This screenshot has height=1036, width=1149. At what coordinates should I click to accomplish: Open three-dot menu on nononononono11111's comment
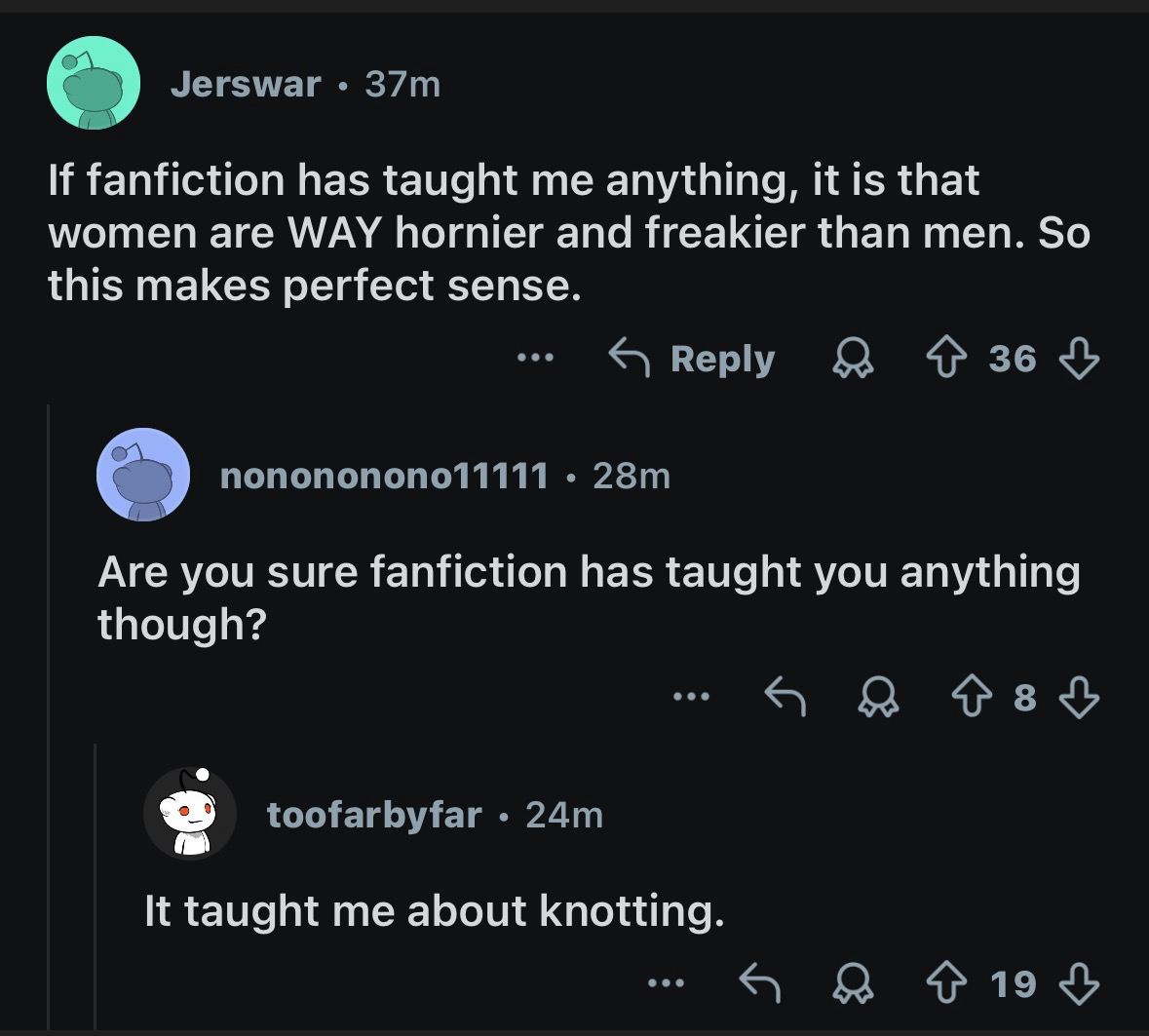691,697
